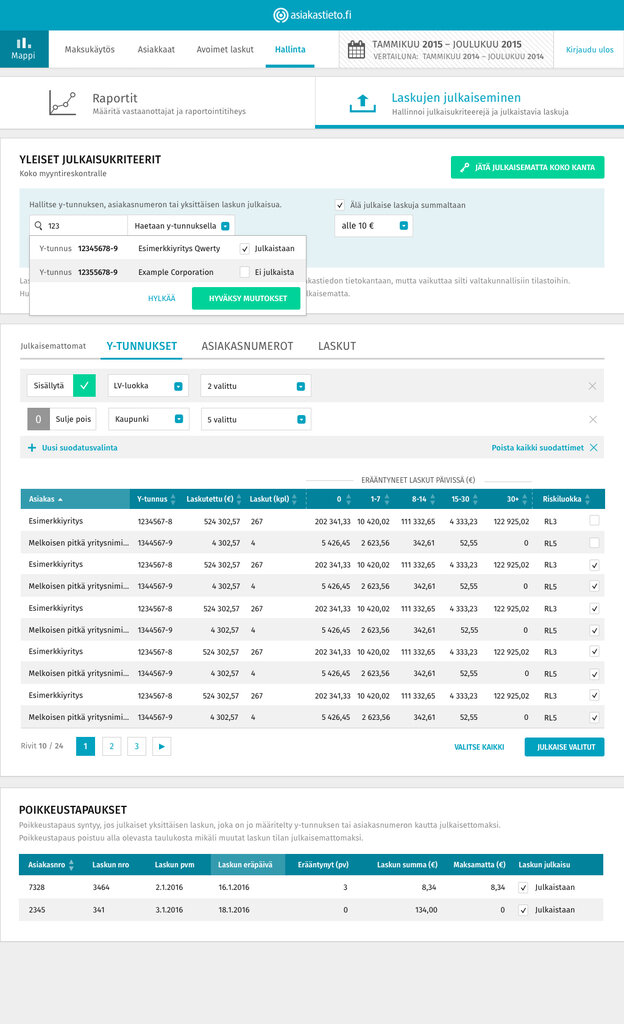Open Maksukäytös menu

tap(89, 50)
